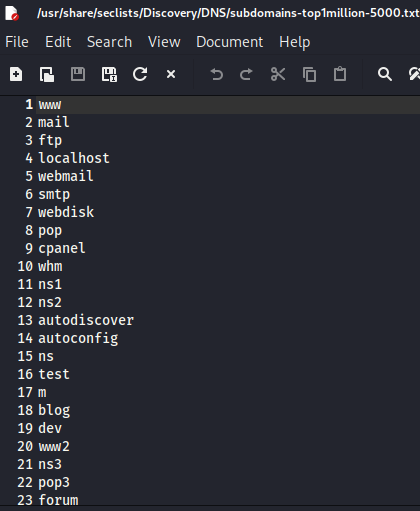Click the 'ns1' entry
Image resolution: width=420 pixels, height=511 pixels.
50,284
